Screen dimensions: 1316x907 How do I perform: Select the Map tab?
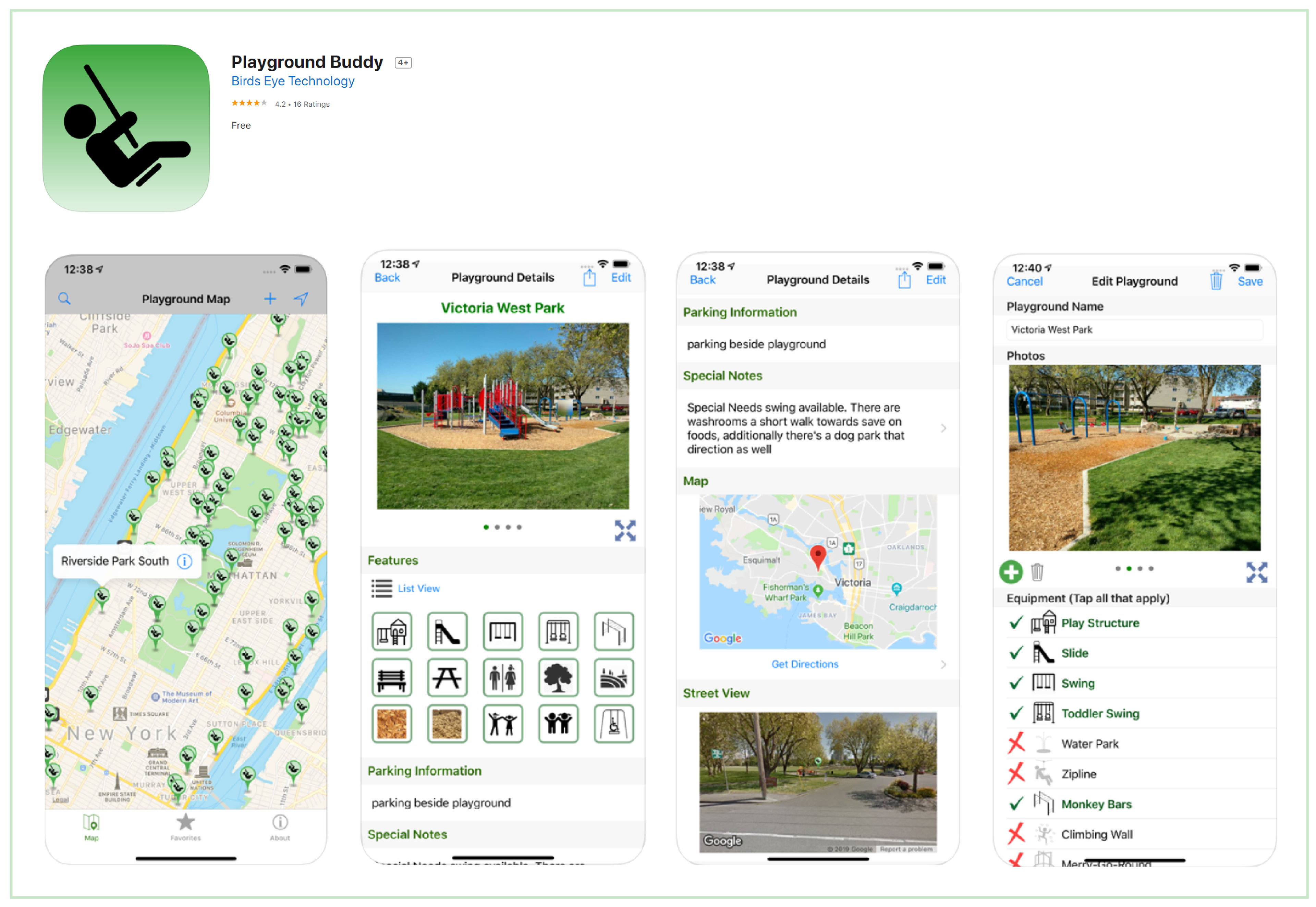[92, 827]
